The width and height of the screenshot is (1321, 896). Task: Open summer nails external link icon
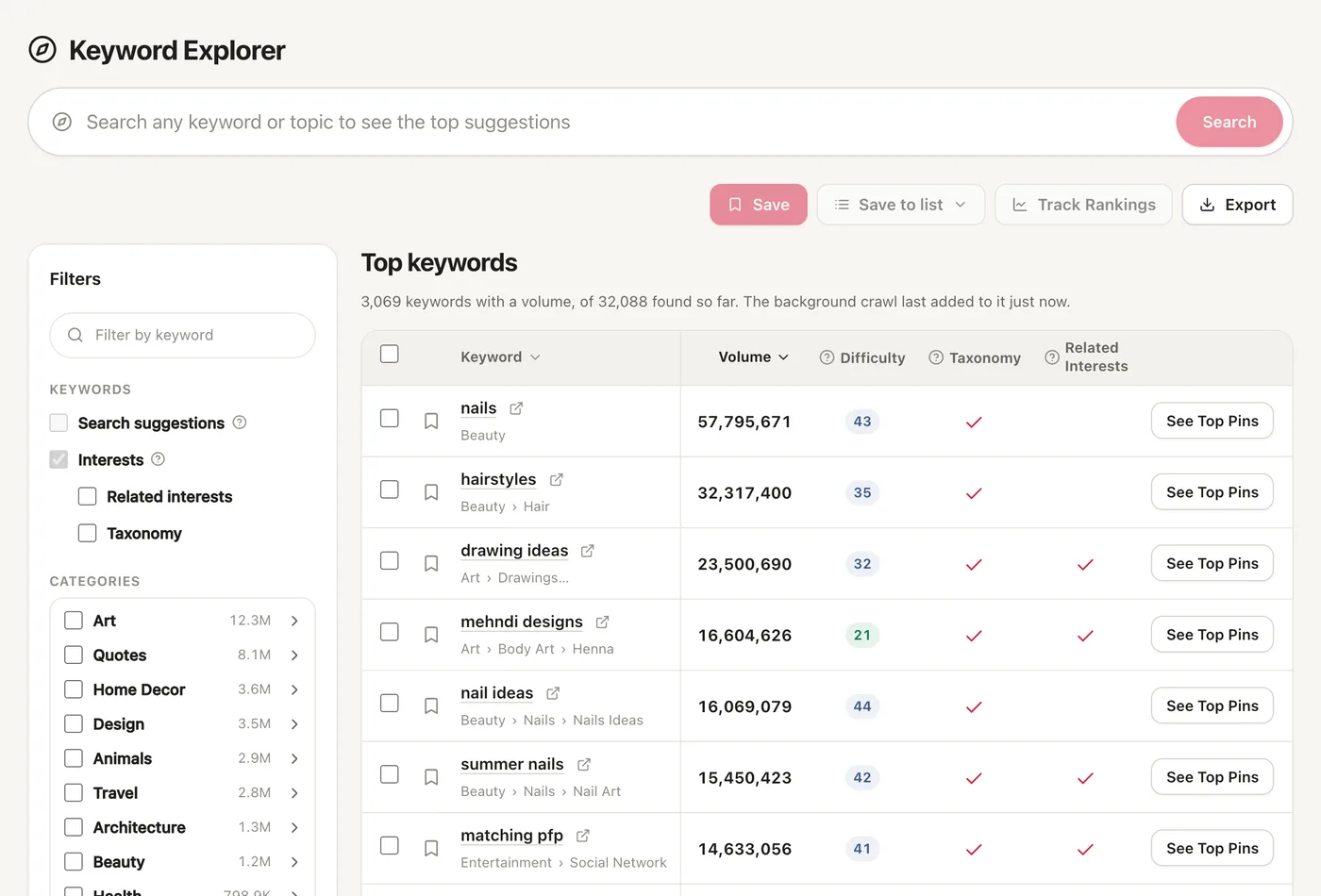click(583, 764)
